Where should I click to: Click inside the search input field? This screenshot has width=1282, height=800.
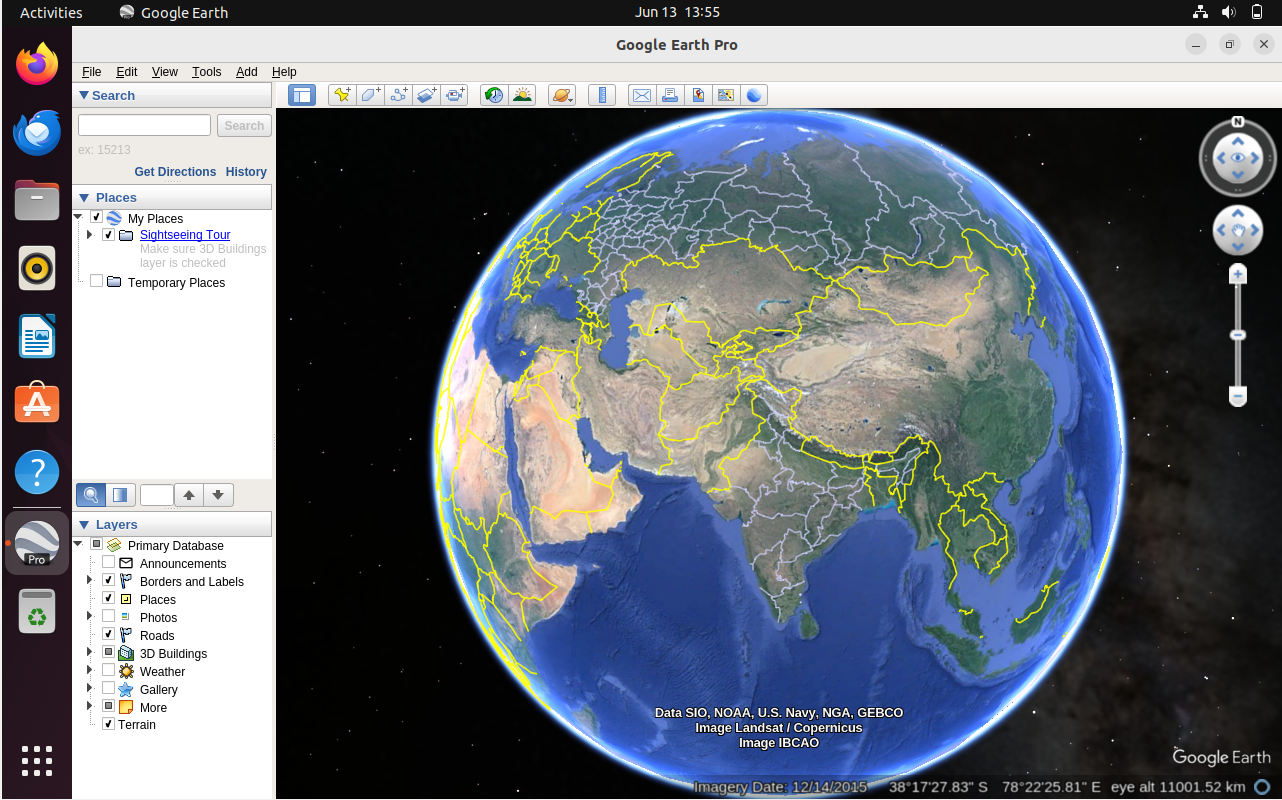click(x=145, y=125)
